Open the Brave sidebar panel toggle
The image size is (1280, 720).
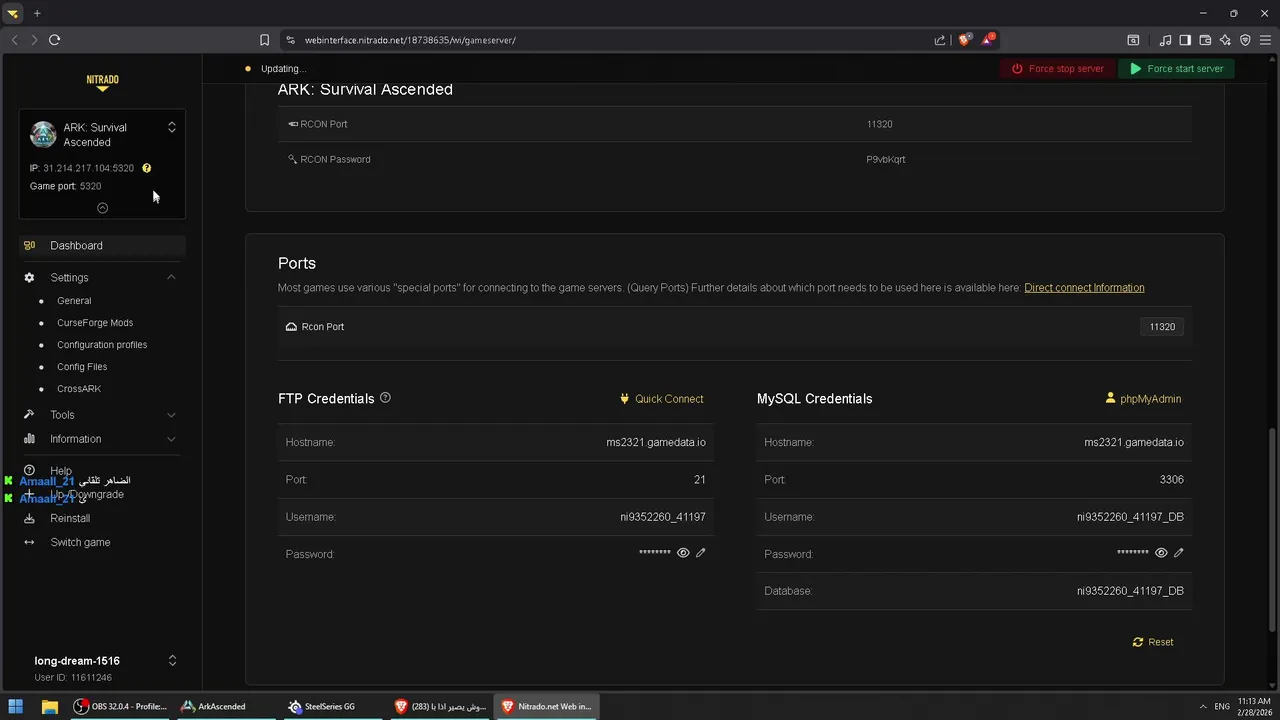1185,40
